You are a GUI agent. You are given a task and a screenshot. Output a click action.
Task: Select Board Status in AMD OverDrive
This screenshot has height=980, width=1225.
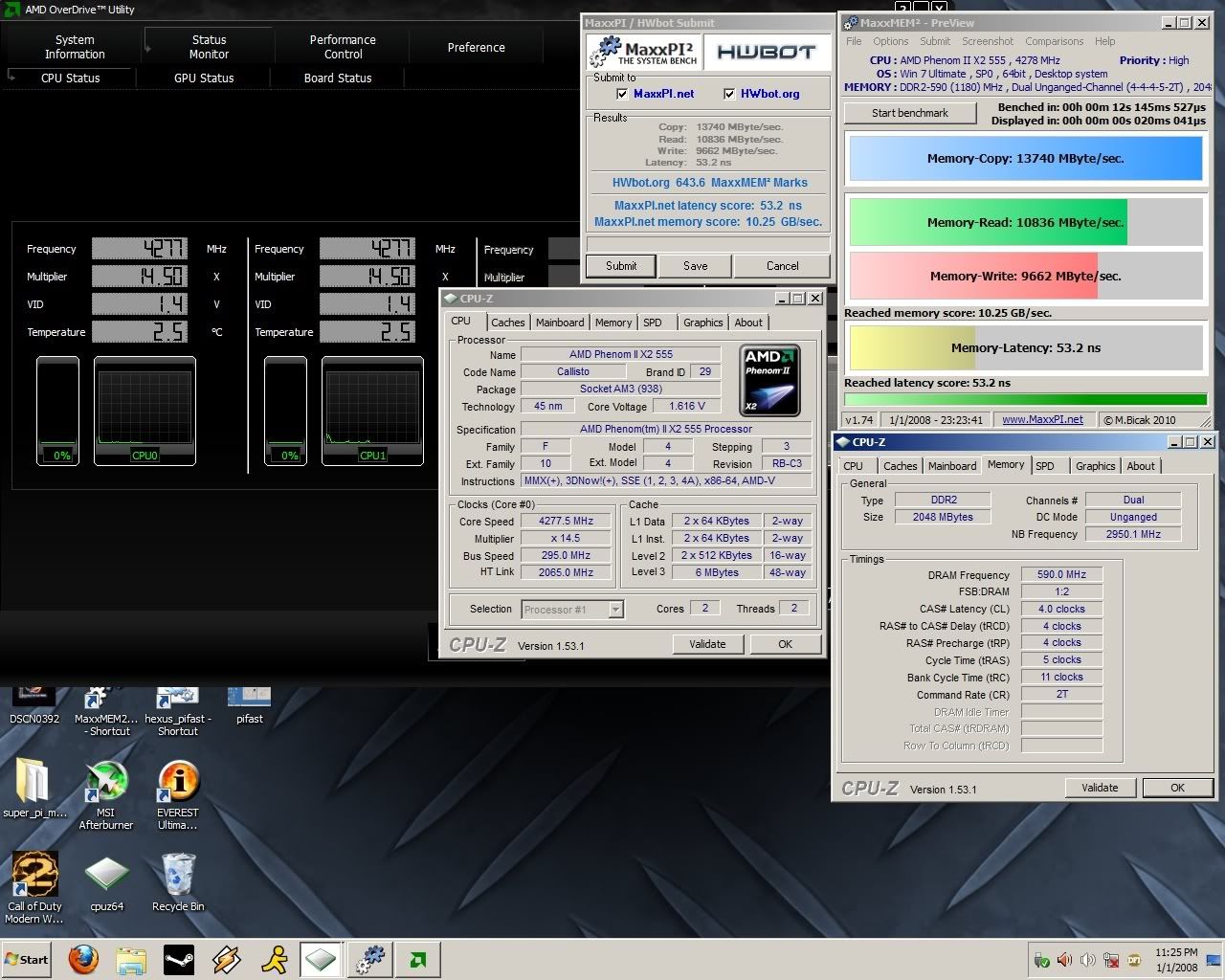click(x=338, y=78)
